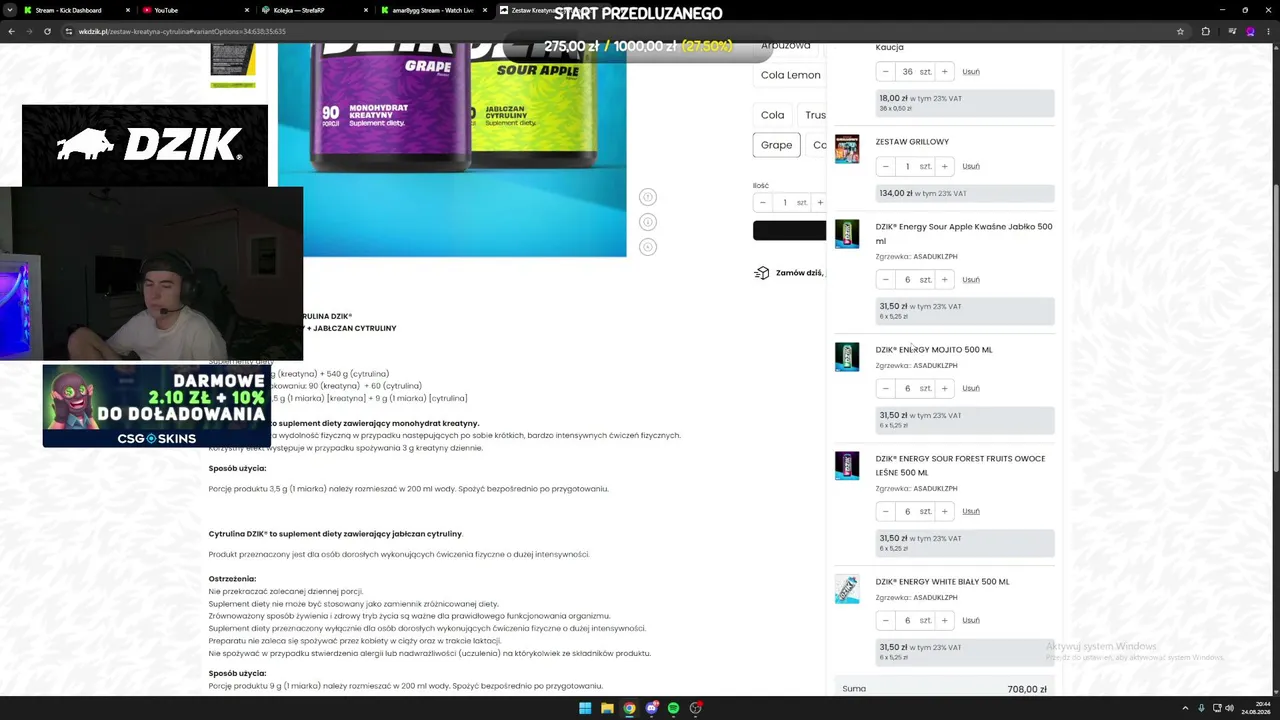Increase DZIK Energy Sour Apple quantity
Image resolution: width=1280 pixels, height=720 pixels.
[x=944, y=280]
